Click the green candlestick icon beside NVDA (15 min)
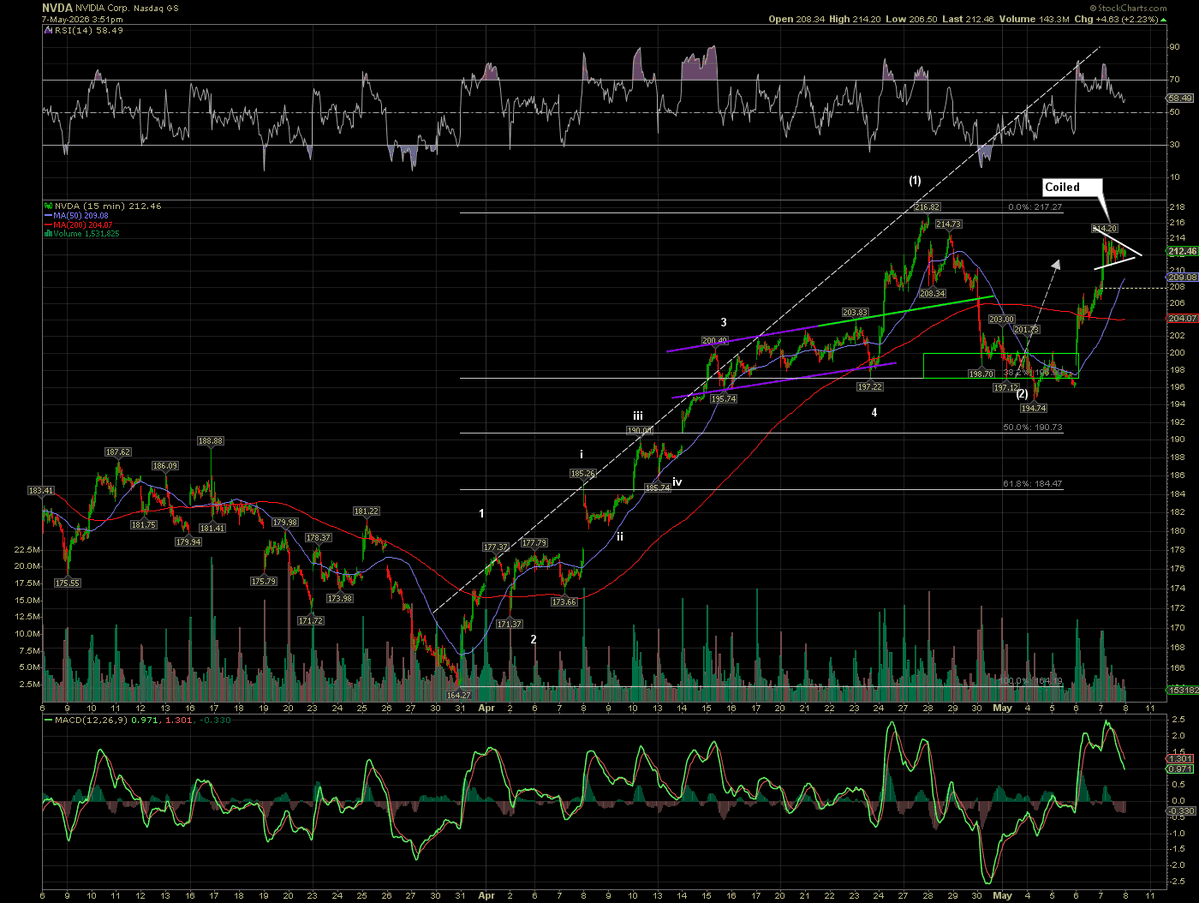1199x903 pixels. pyautogui.click(x=48, y=206)
